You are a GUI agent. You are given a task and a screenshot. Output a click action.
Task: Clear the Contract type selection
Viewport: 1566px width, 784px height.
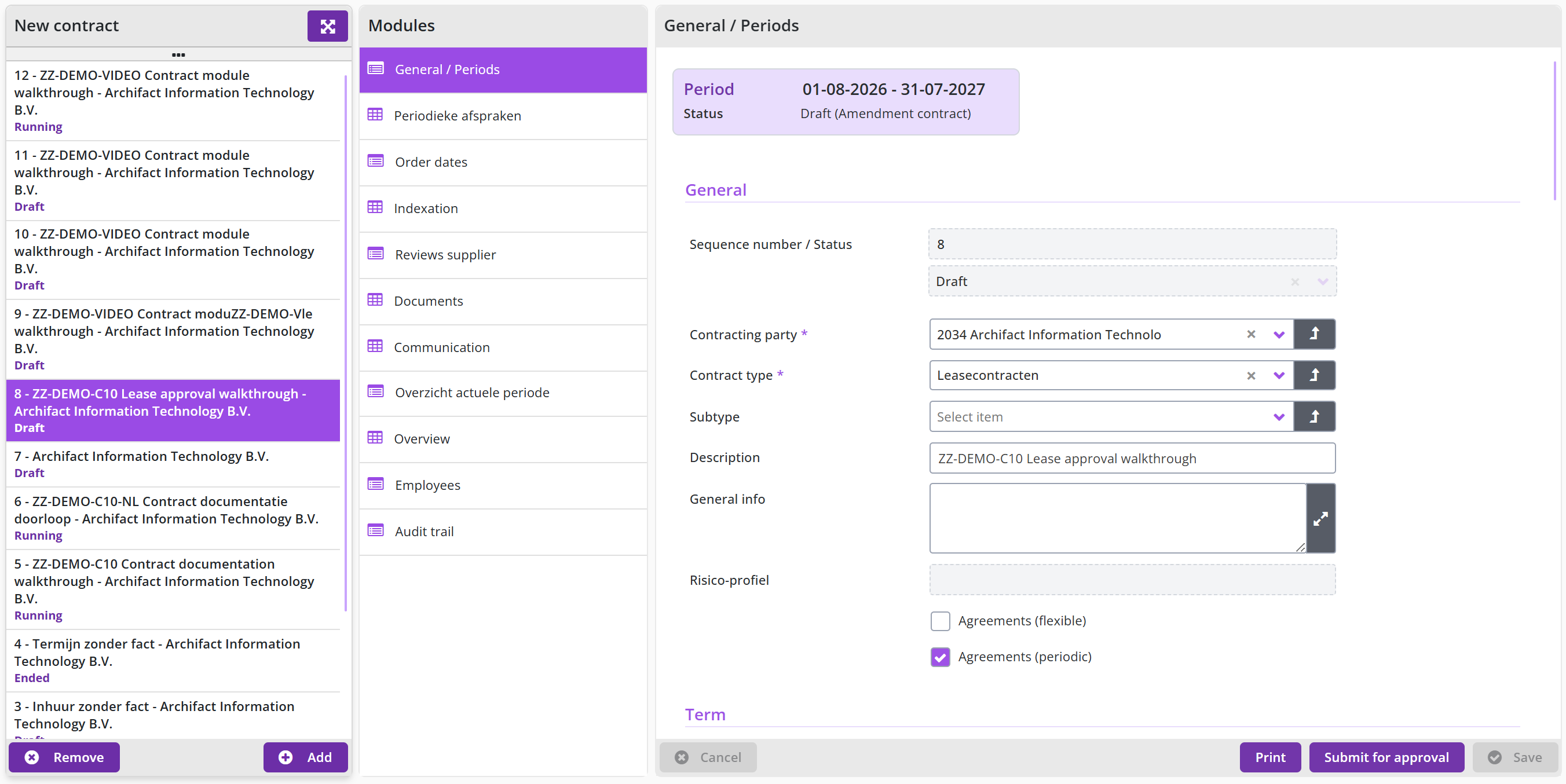coord(1251,376)
